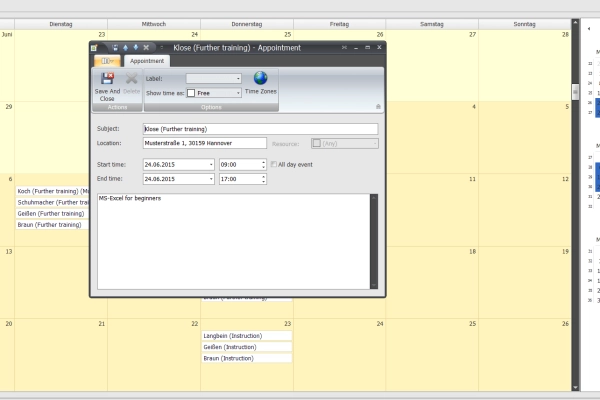The image size is (600, 400).
Task: Click calendar scrollbar down arrow
Action: 575,387
